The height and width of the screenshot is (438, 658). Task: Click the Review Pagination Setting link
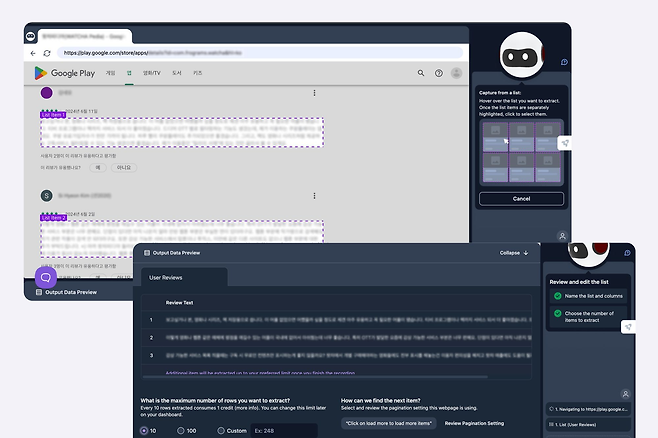tap(474, 424)
